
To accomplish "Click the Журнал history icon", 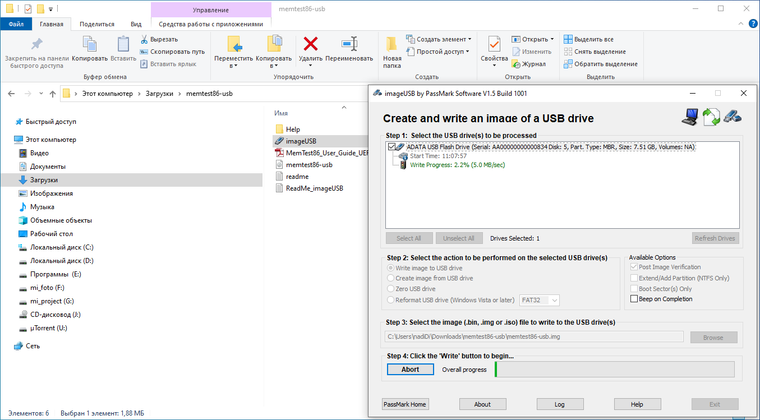I will [x=516, y=64].
